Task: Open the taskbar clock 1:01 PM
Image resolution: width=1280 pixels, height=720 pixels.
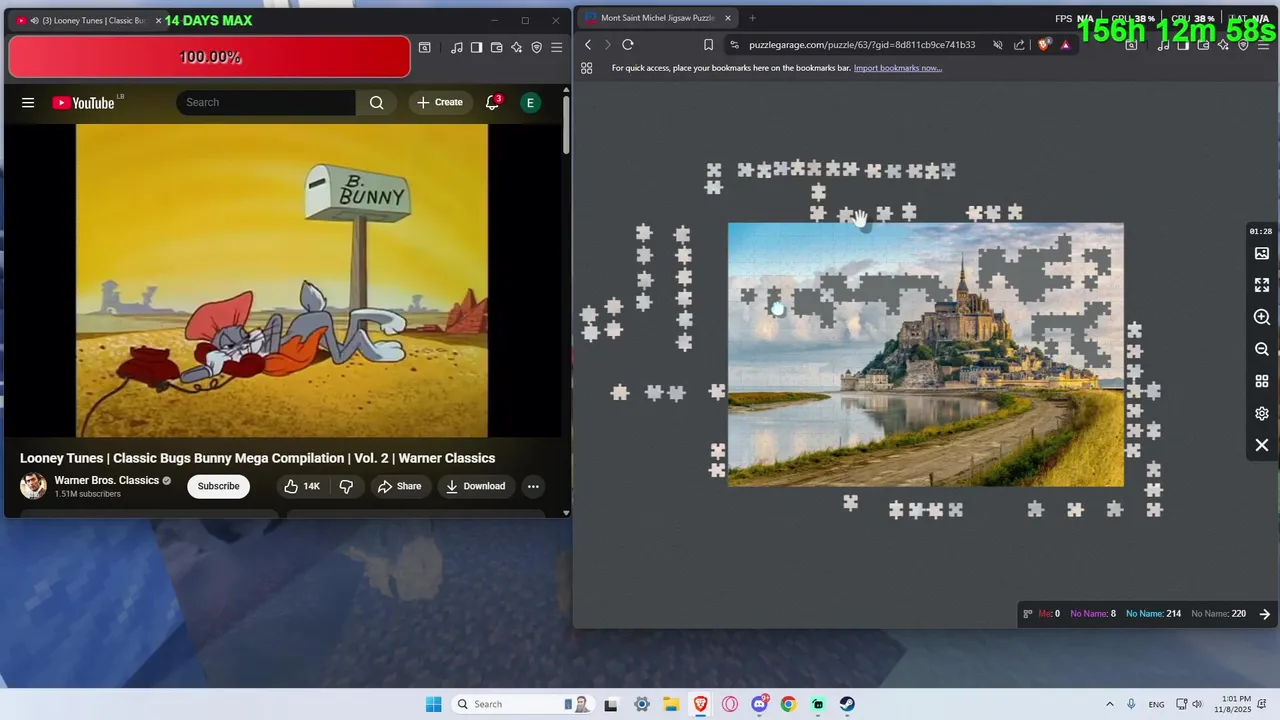Action: click(1237, 704)
